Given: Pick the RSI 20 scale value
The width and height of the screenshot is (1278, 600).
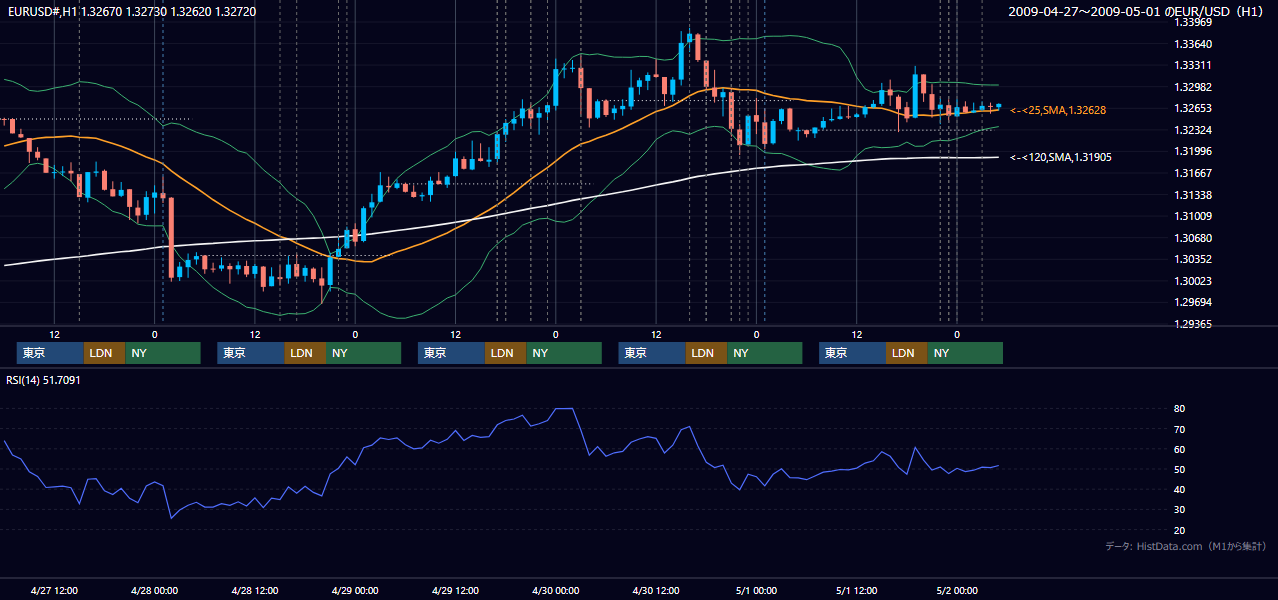Looking at the screenshot, I should pos(1180,530).
